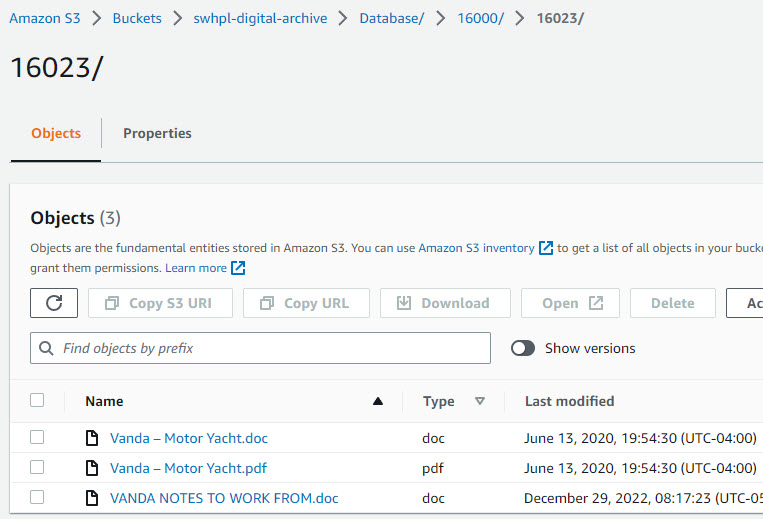Click external link icon after Learn more
The width and height of the screenshot is (763, 519).
(x=238, y=268)
